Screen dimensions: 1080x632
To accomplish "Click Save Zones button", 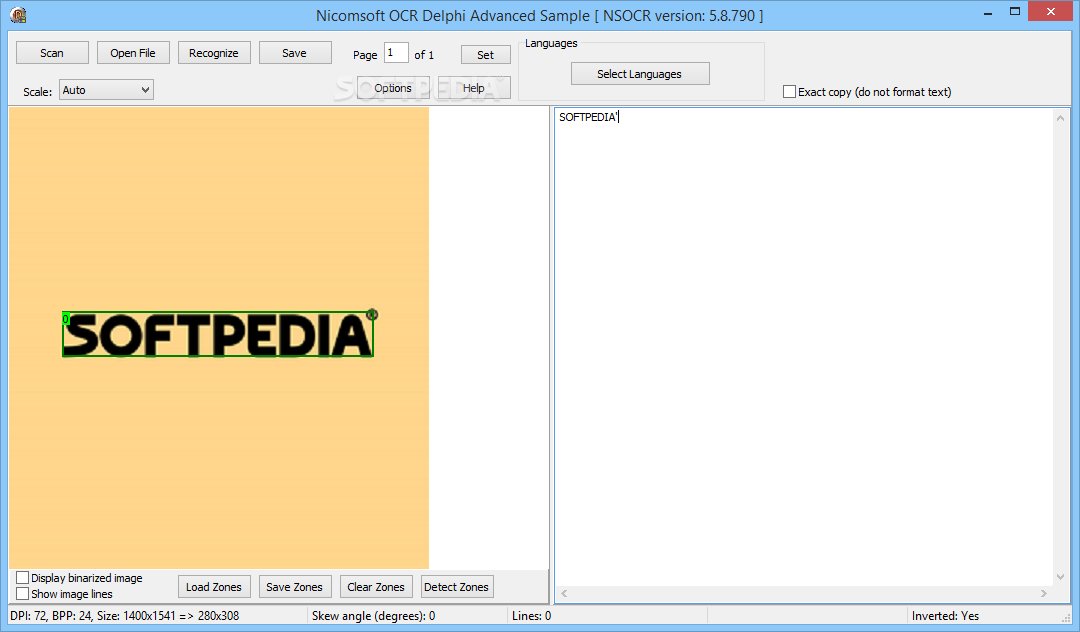I will point(295,587).
